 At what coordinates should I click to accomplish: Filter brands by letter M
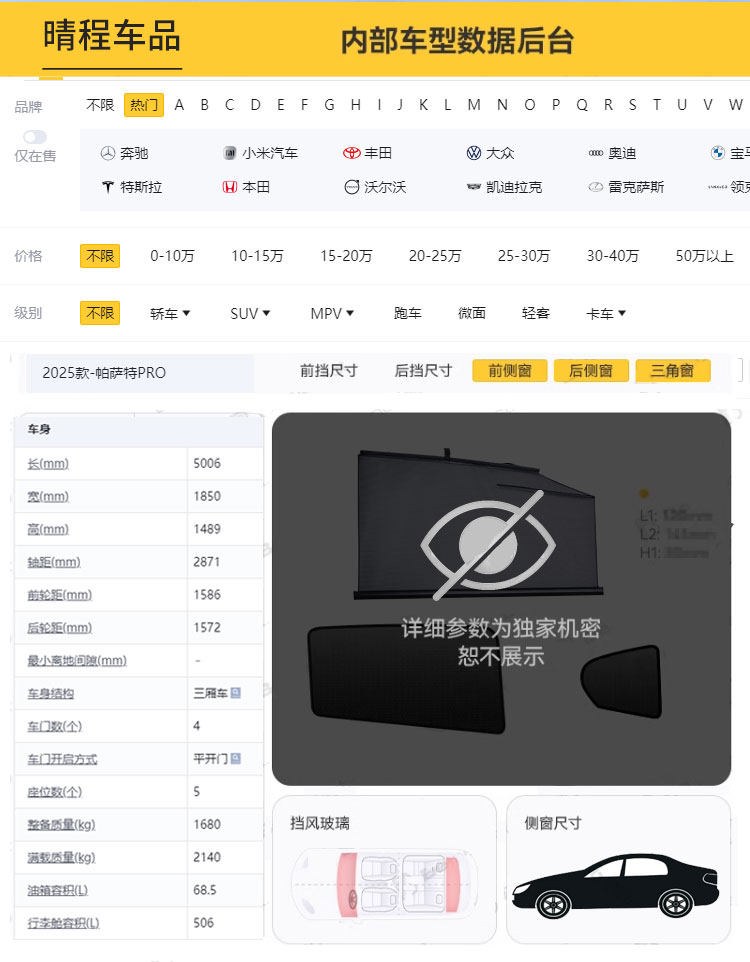(474, 105)
